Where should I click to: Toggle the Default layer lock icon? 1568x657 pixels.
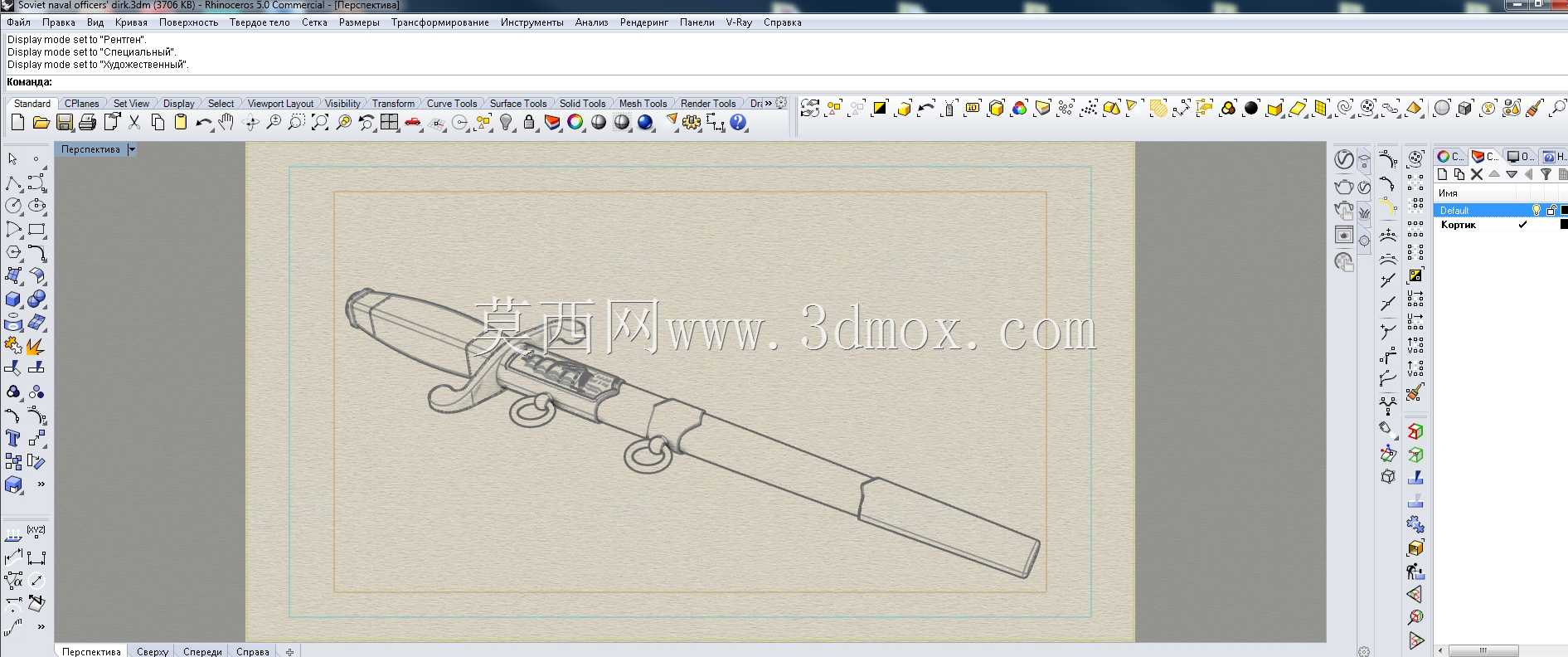pyautogui.click(x=1551, y=211)
